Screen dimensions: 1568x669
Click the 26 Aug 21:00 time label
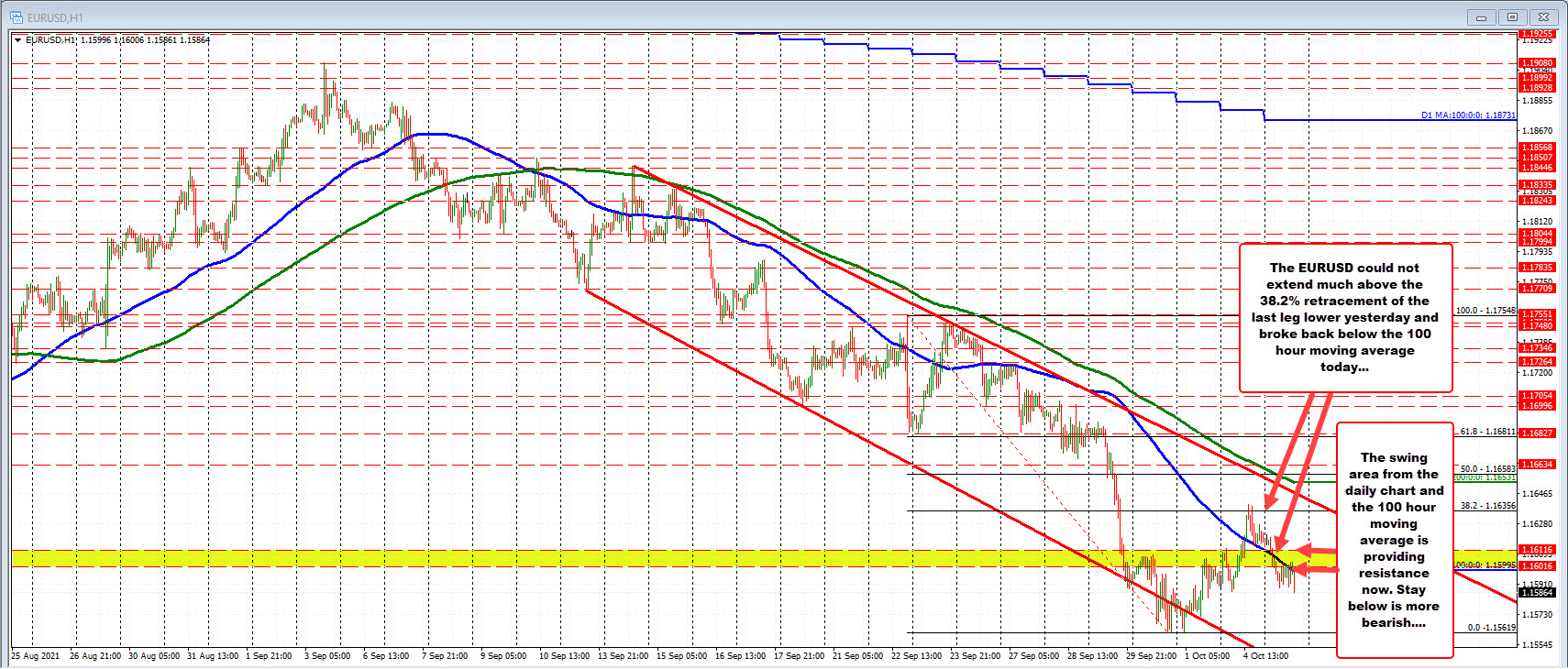(x=95, y=656)
